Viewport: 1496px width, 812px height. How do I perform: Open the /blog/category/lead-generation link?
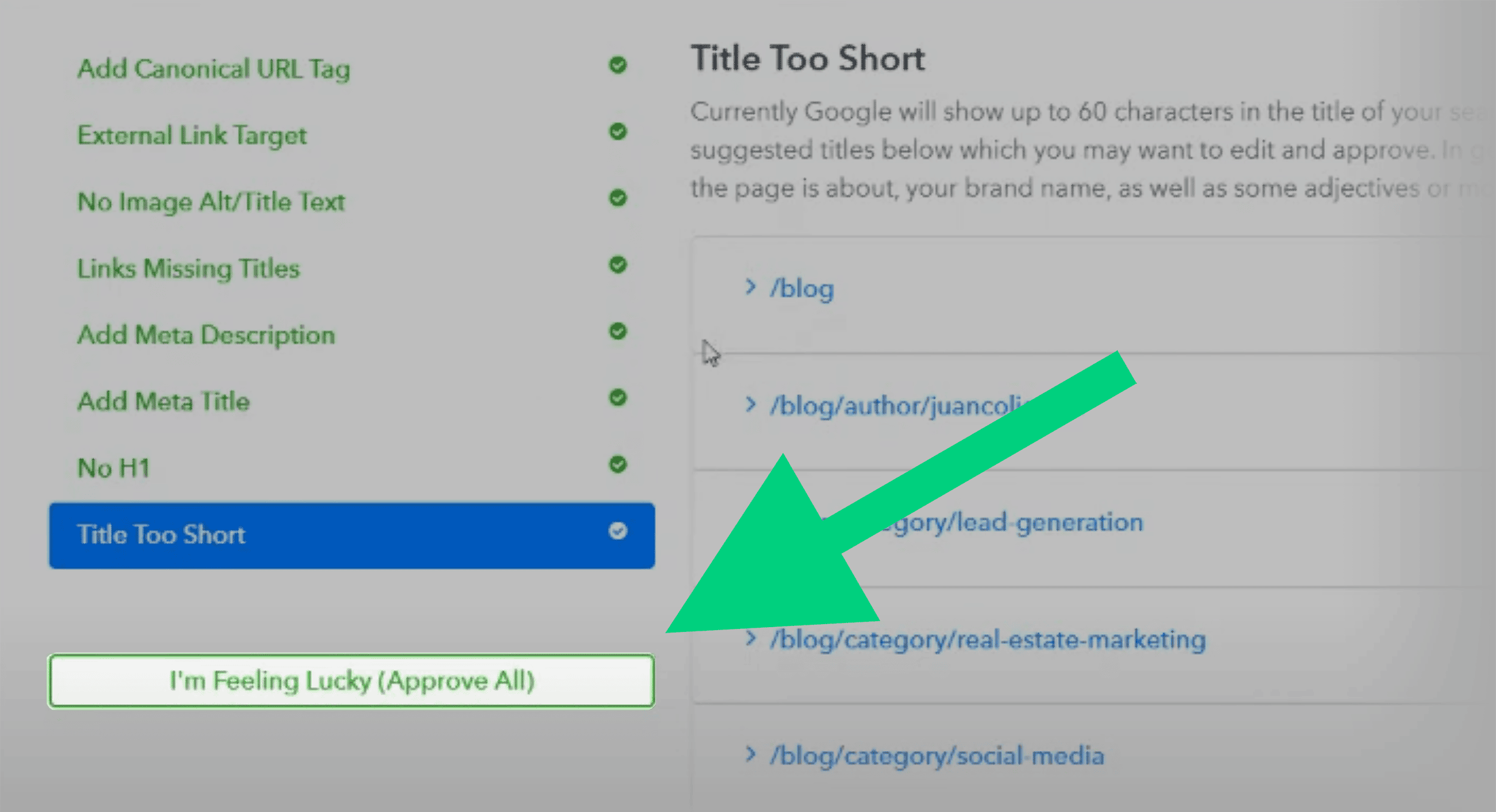1017,522
